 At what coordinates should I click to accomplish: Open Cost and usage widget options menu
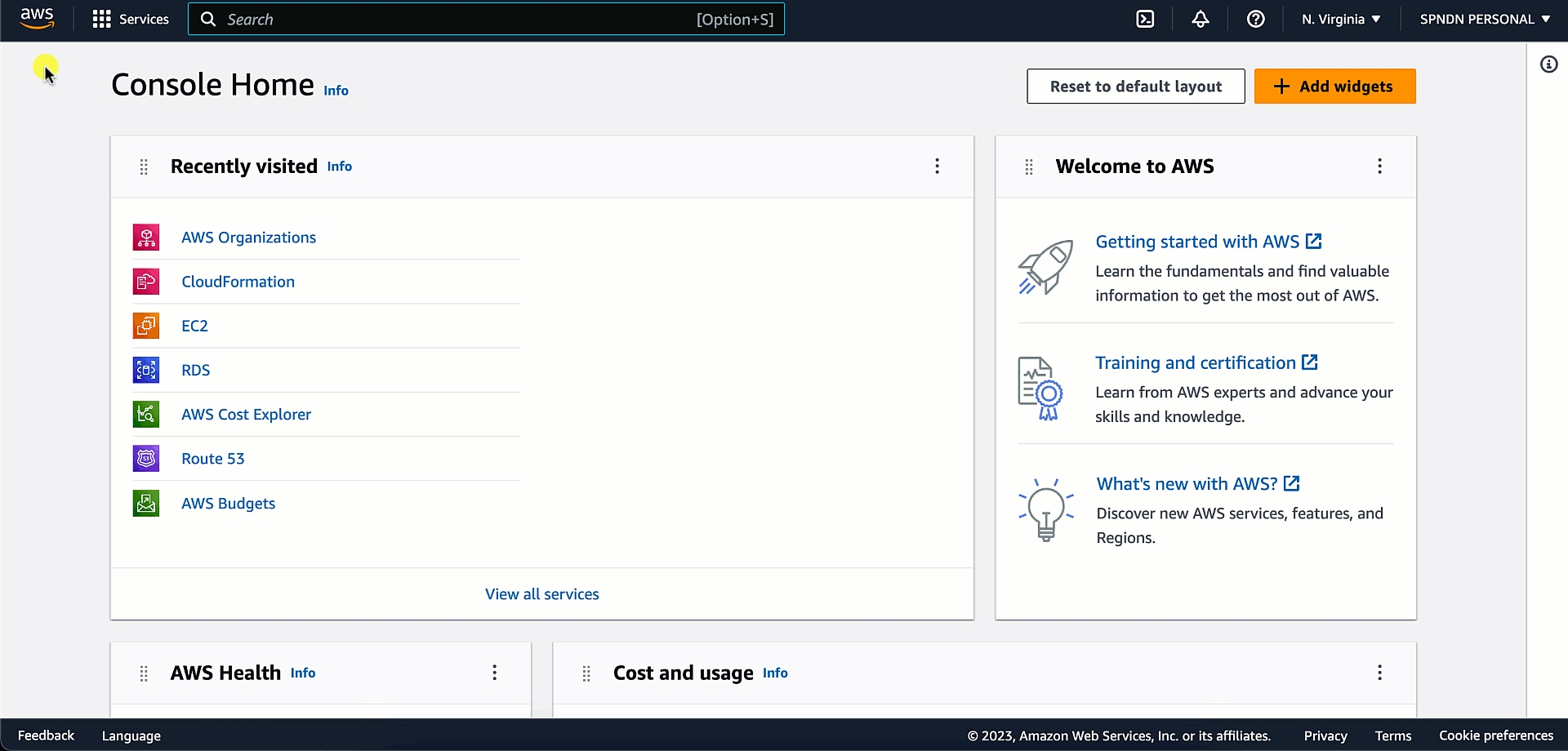tap(1379, 673)
